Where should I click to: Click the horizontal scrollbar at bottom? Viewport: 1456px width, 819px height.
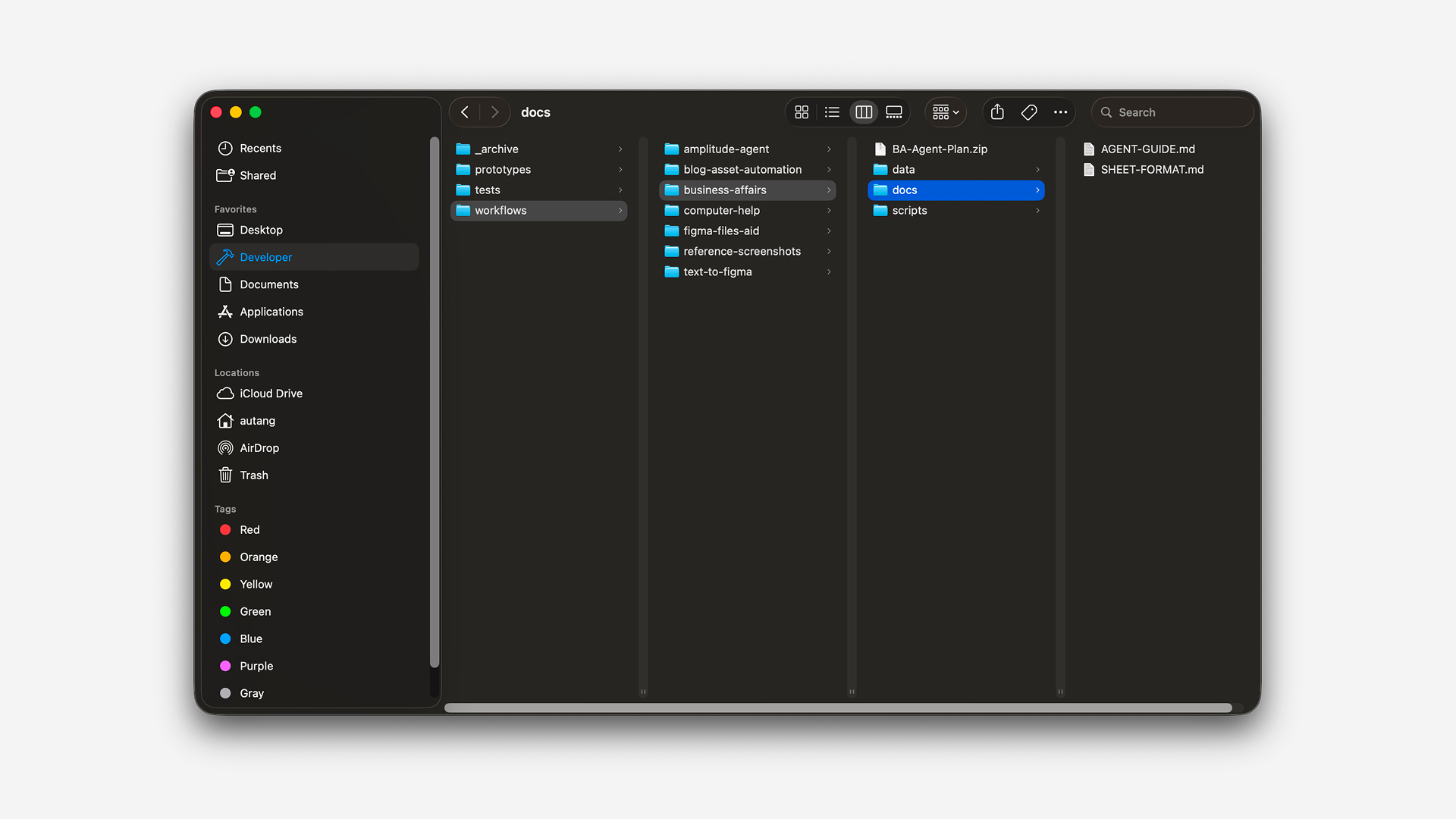(838, 708)
